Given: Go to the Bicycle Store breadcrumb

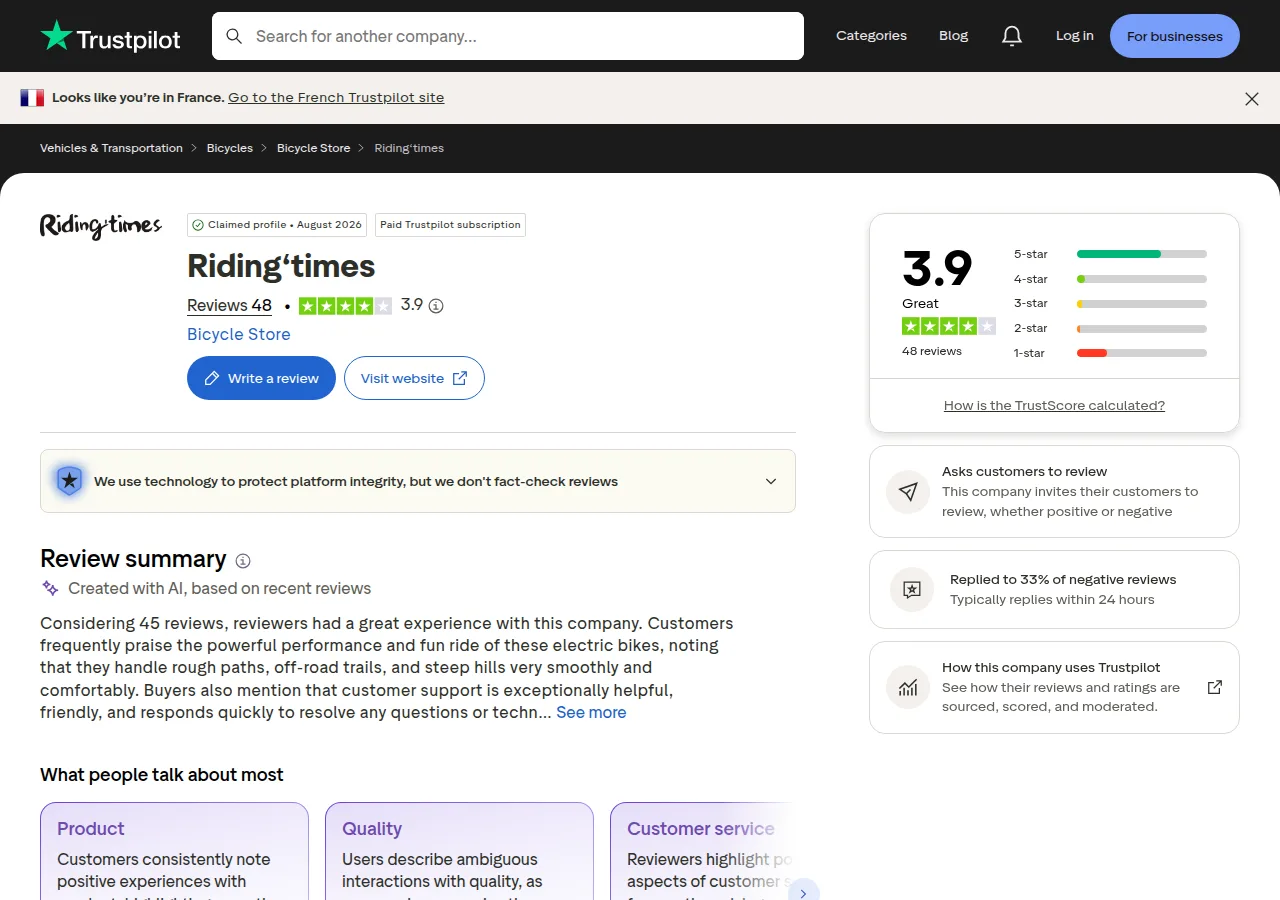Looking at the screenshot, I should (x=314, y=148).
